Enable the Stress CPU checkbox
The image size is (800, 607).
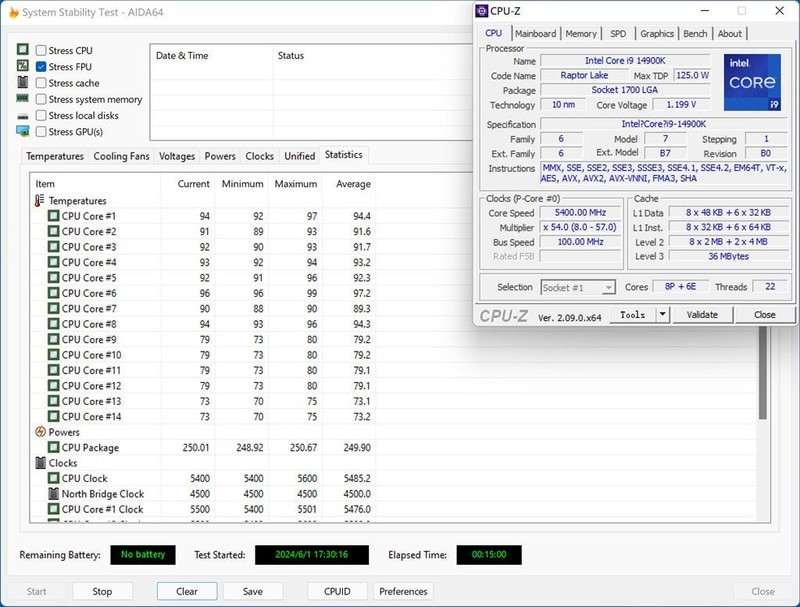[x=41, y=51]
